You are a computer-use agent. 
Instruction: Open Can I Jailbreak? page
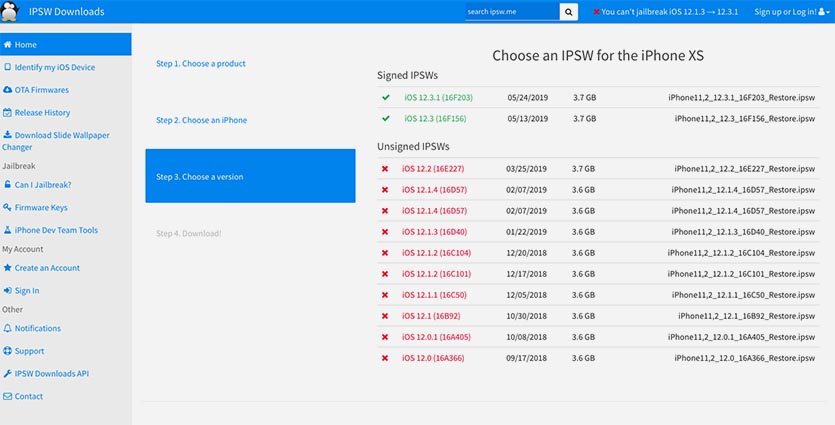pos(43,185)
